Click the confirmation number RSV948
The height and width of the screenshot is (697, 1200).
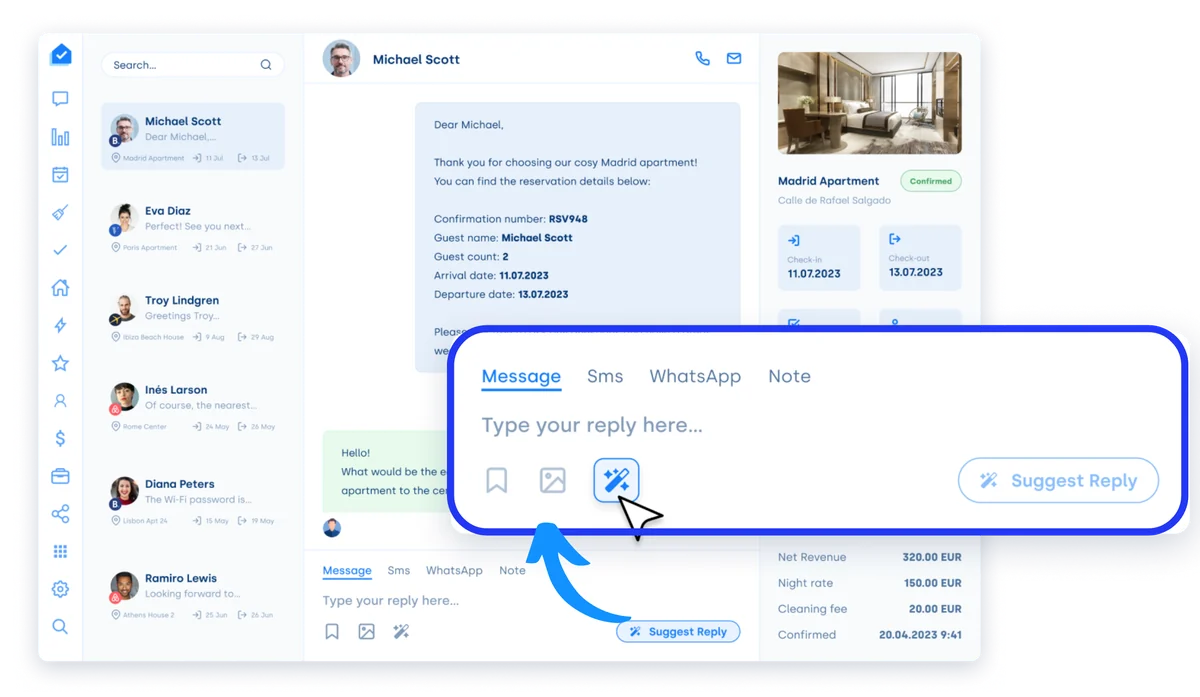[568, 219]
